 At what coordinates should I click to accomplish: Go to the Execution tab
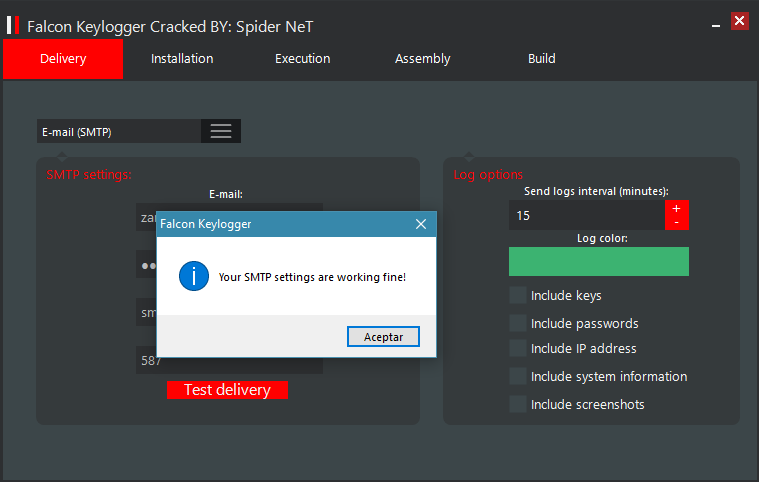pos(303,59)
